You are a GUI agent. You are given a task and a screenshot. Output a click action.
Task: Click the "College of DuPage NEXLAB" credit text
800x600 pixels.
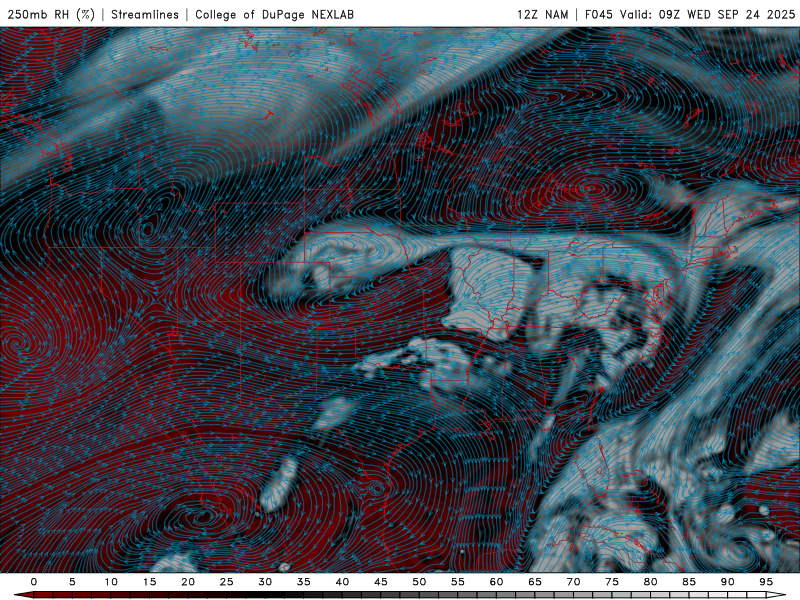274,14
